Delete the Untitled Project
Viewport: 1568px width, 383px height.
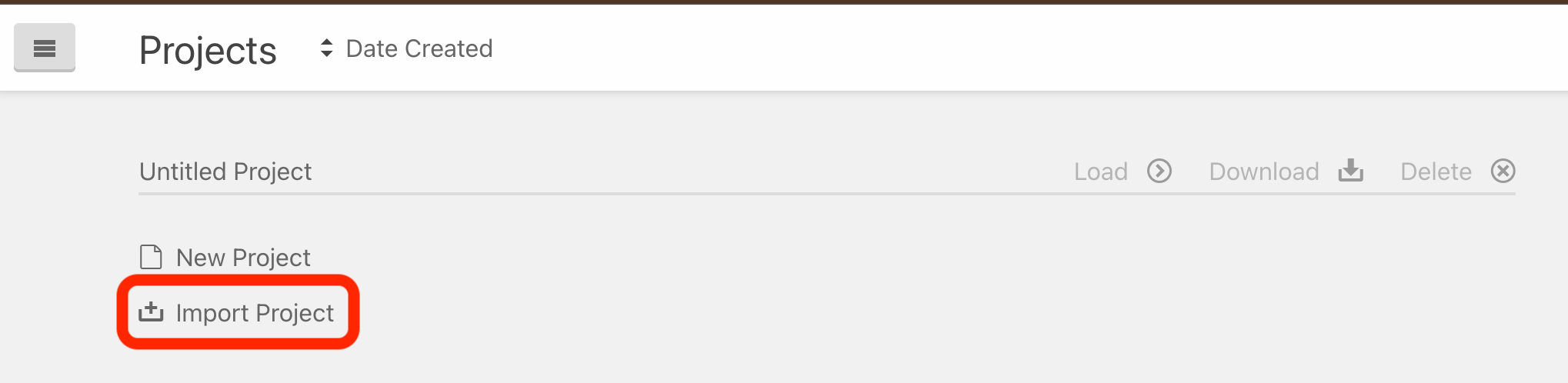coord(1458,171)
